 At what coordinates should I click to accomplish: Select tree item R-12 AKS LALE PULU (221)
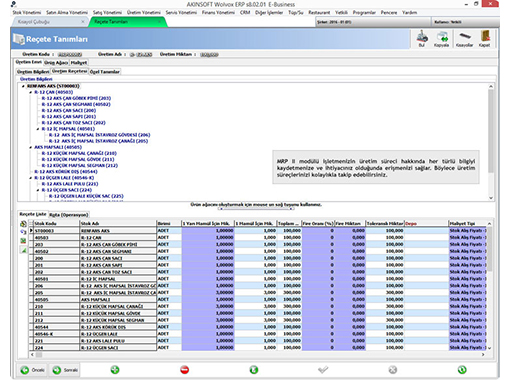click(x=70, y=184)
